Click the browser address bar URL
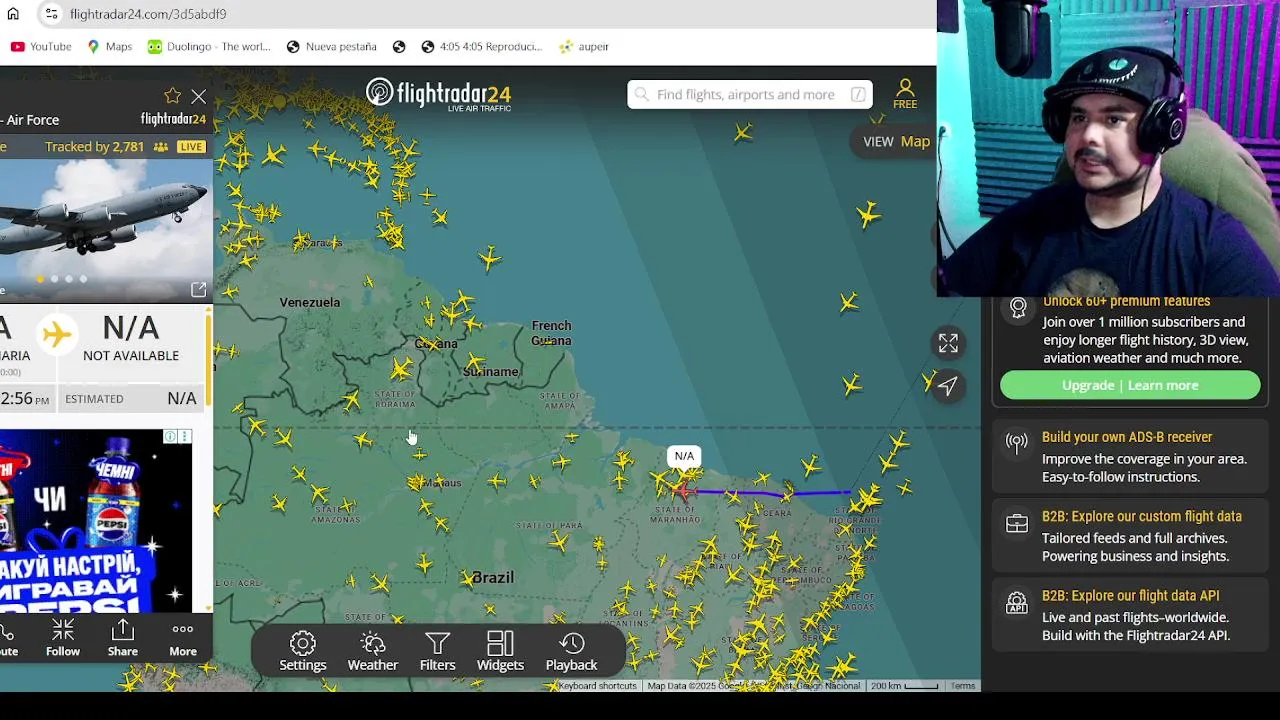The height and width of the screenshot is (720, 1280). click(x=148, y=14)
